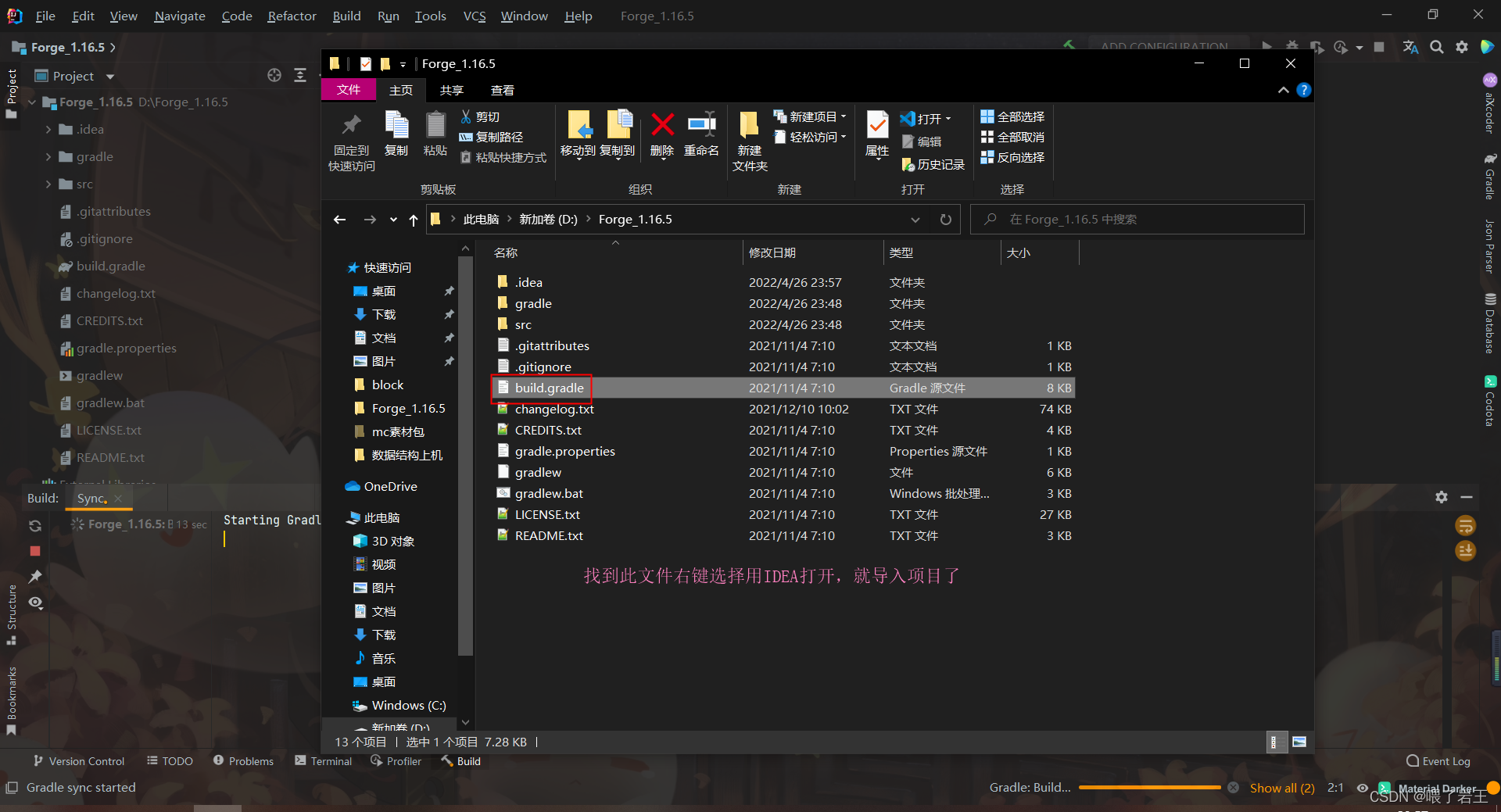This screenshot has width=1501, height=812.
Task: Click the IDE settings gear top right
Action: [1461, 47]
